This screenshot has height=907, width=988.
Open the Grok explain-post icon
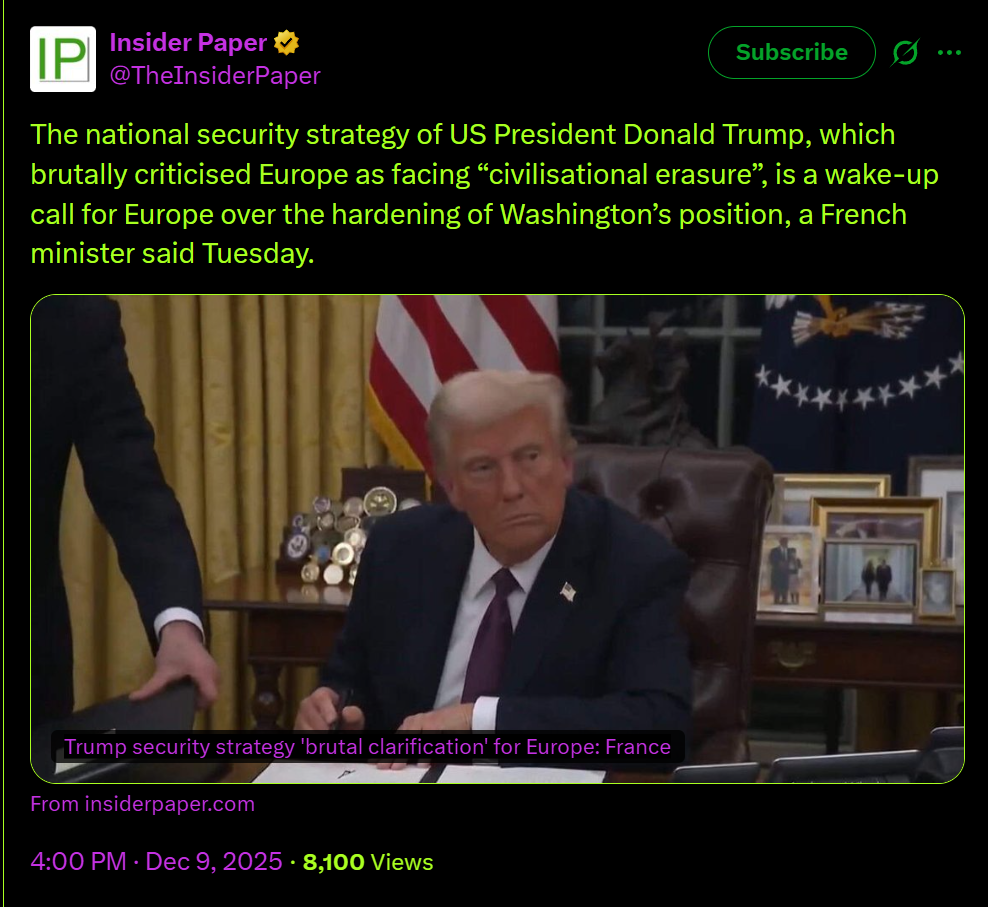pos(905,52)
